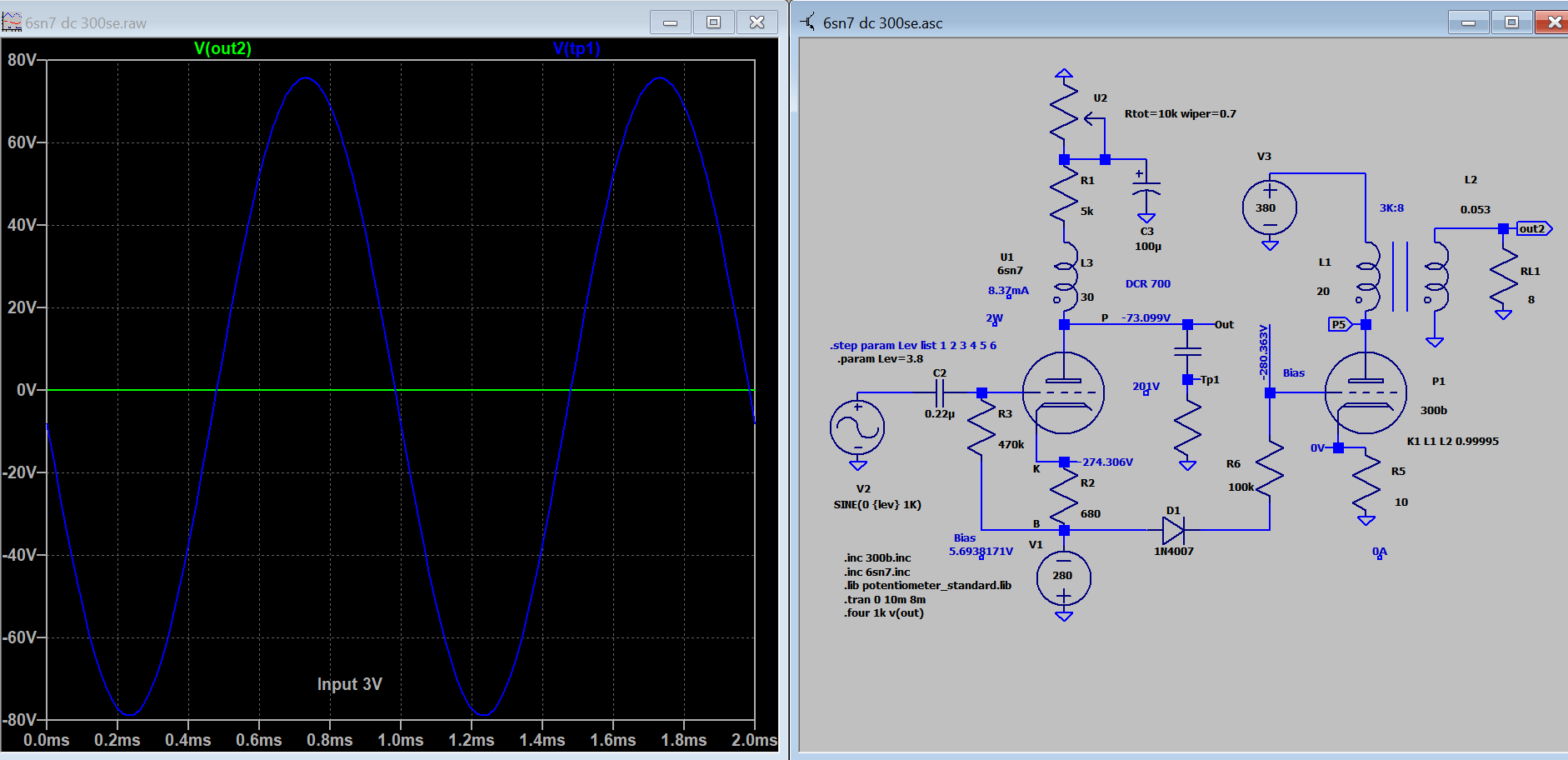This screenshot has width=1568, height=760.
Task: Select the R3 470k resistor symbol
Action: [981, 429]
